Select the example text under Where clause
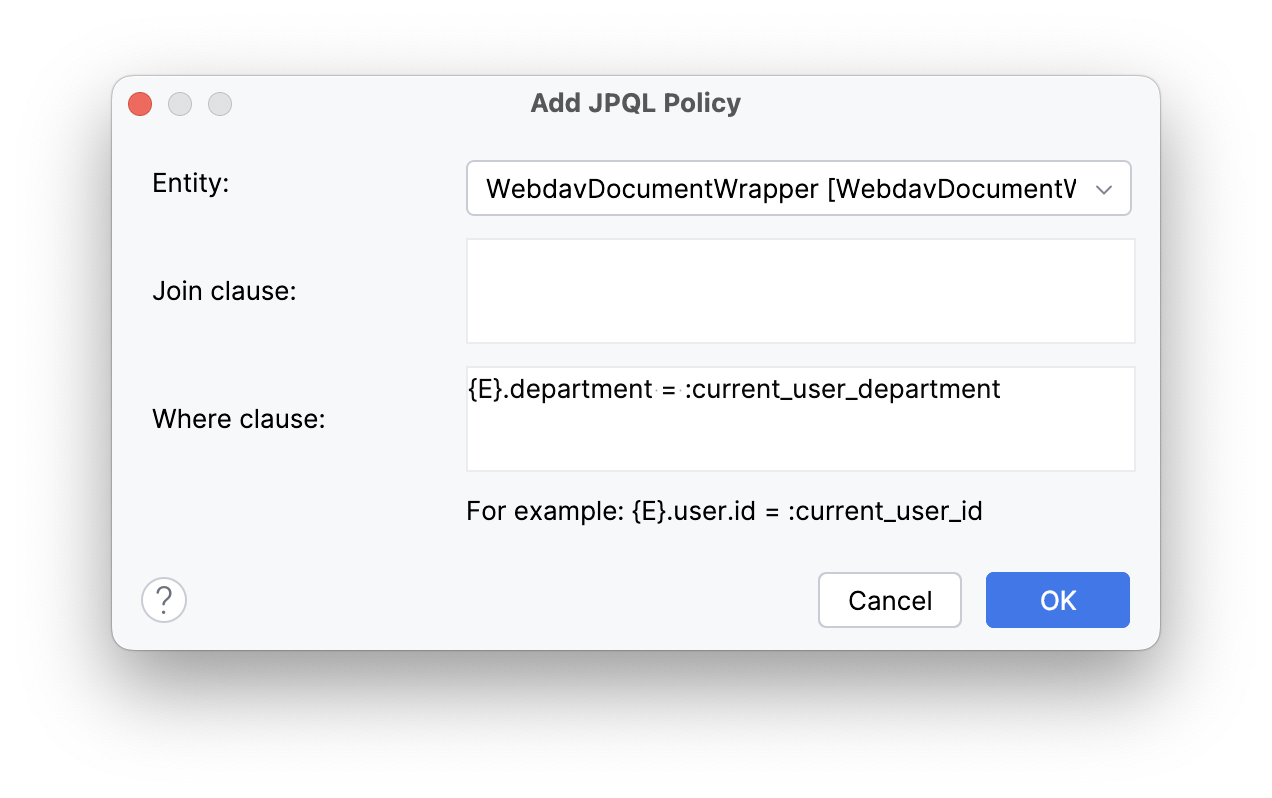1272x798 pixels. pos(723,511)
